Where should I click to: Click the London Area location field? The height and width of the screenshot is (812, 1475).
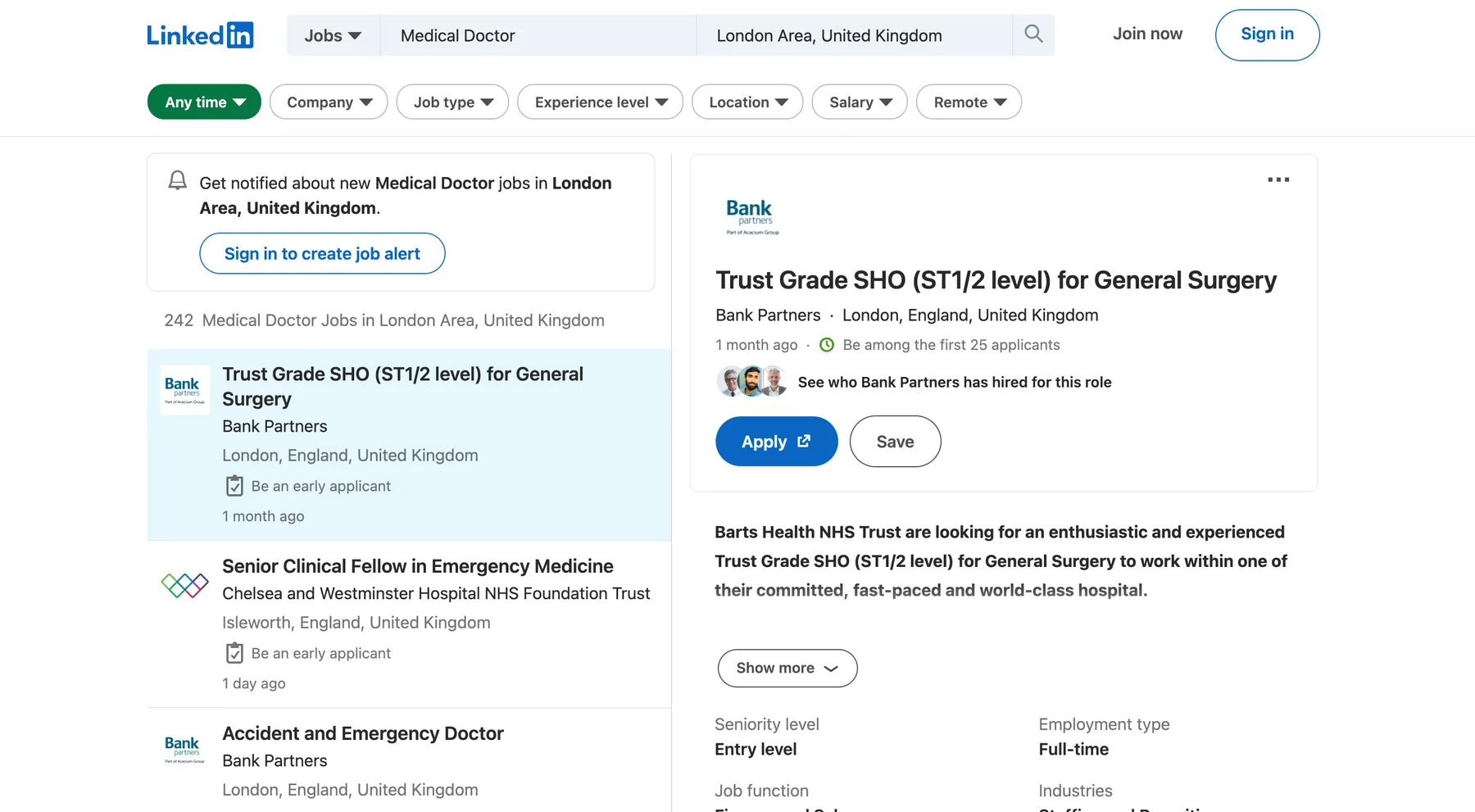tap(855, 35)
